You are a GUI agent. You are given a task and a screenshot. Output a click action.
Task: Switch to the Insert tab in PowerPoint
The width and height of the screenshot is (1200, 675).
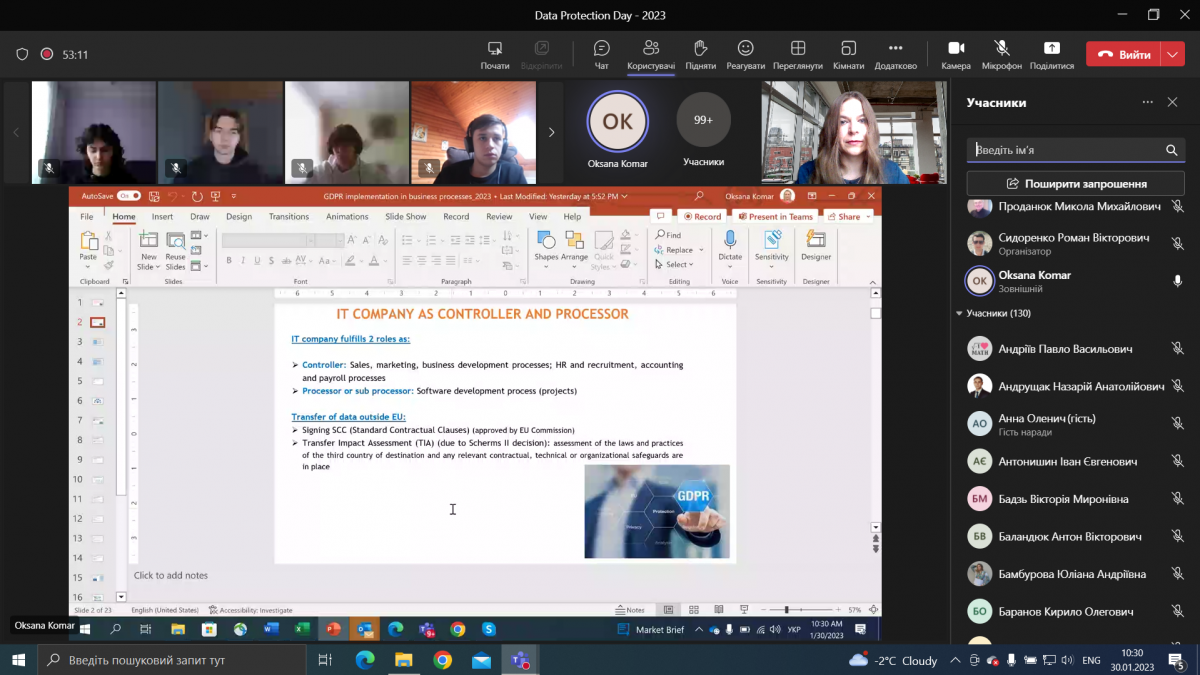[162, 216]
